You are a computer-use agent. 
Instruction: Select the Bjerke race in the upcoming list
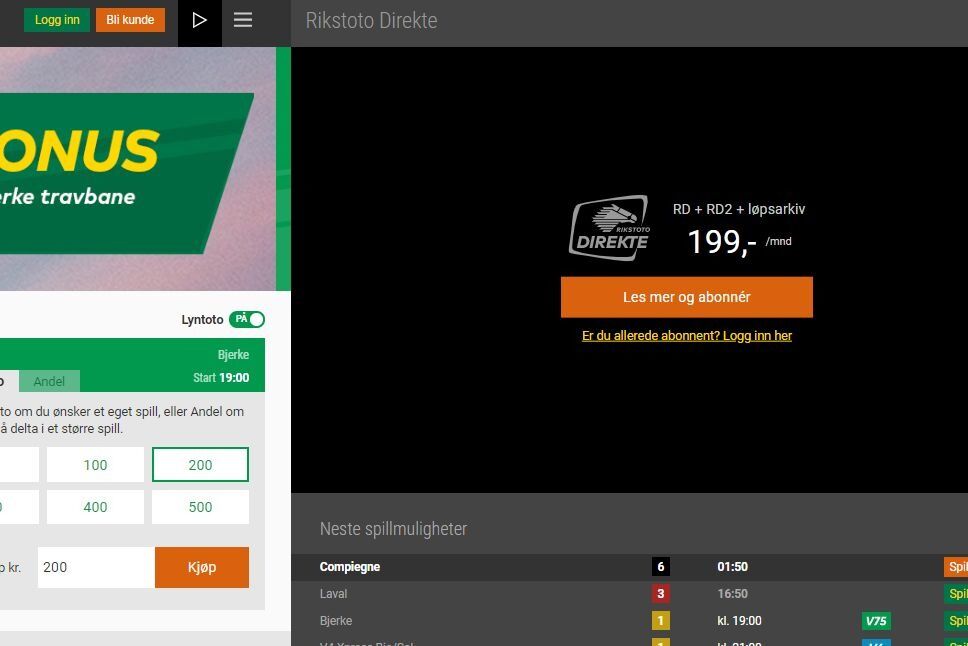pyautogui.click(x=630, y=621)
